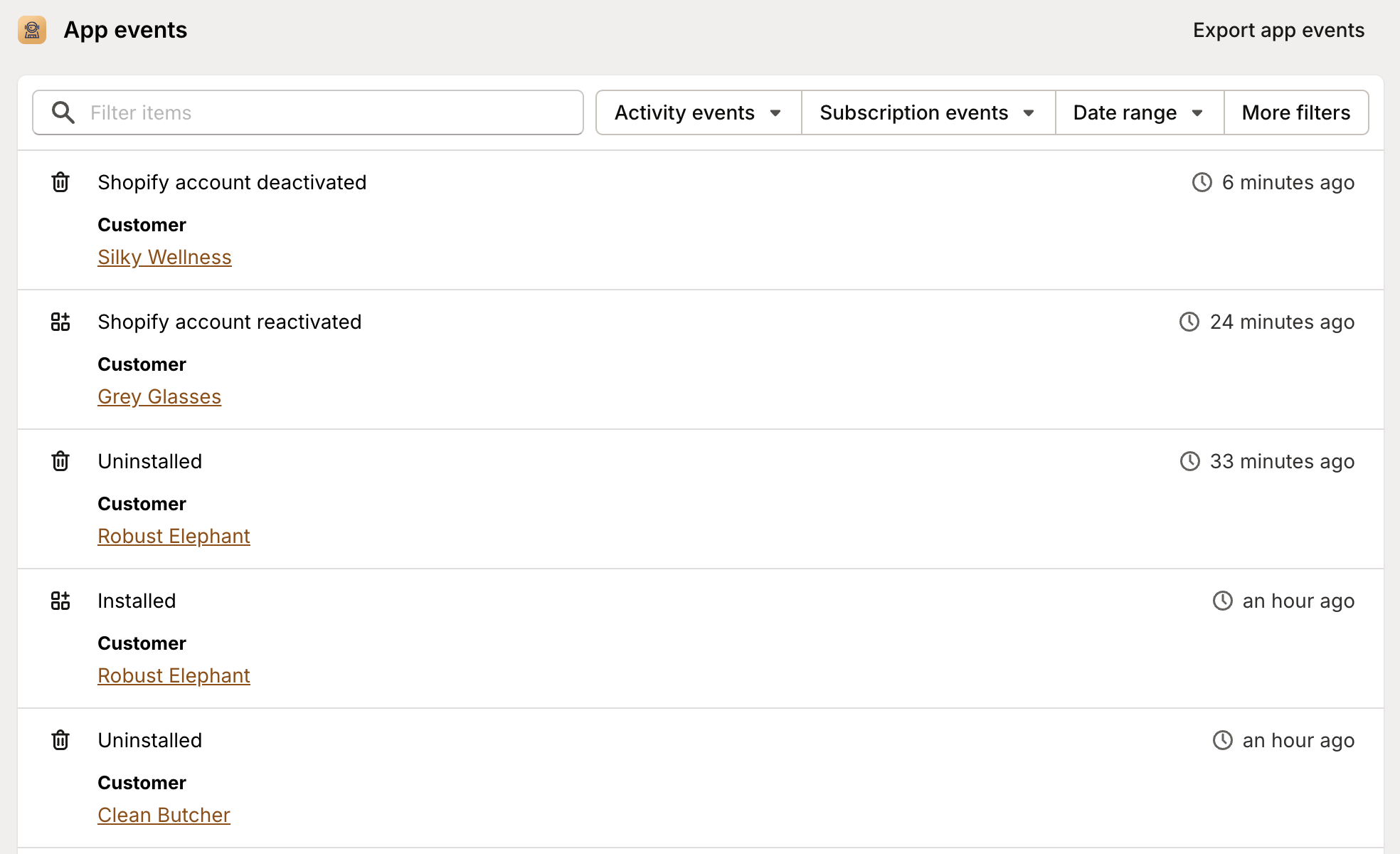This screenshot has height=854, width=1400.
Task: Click Export app events
Action: click(1278, 30)
